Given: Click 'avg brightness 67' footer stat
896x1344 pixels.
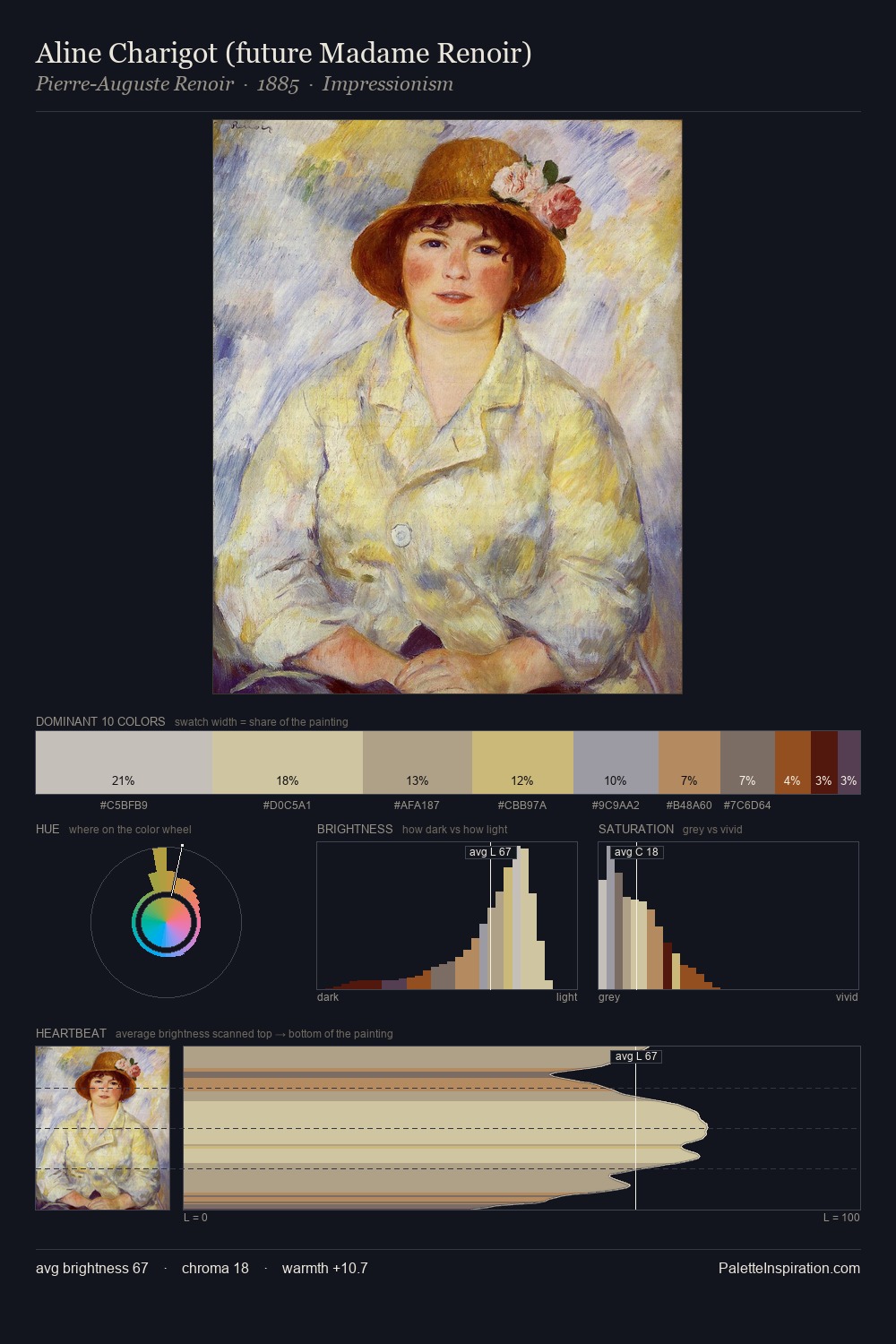Looking at the screenshot, I should 92,1268.
